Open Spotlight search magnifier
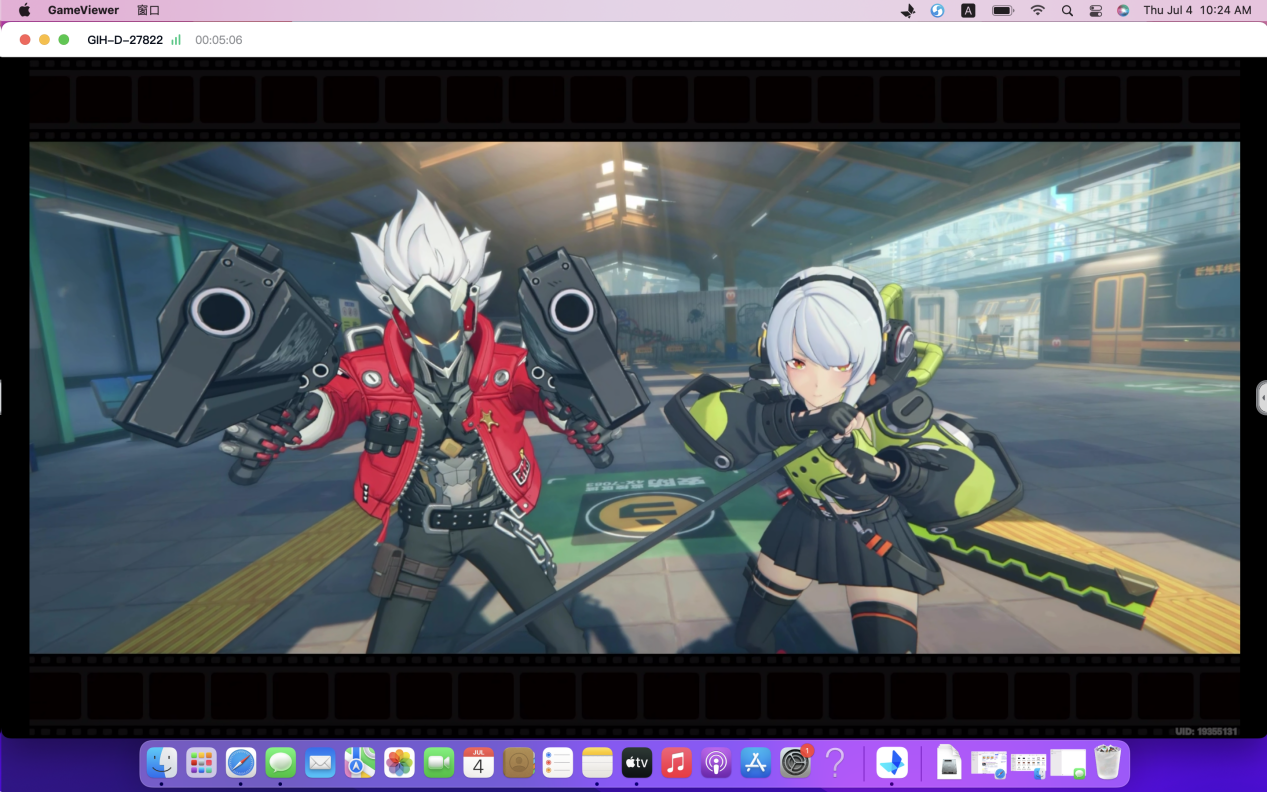This screenshot has height=792, width=1267. [1067, 10]
